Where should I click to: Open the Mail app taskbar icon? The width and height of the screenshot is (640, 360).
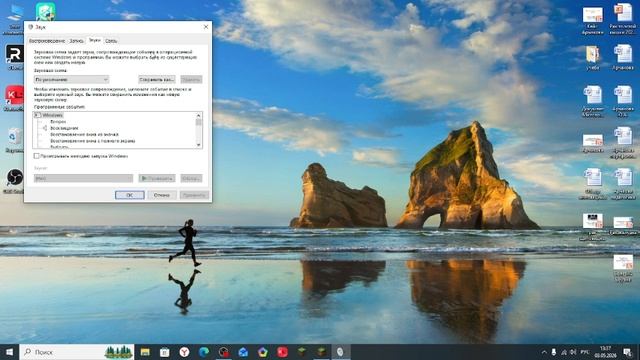click(x=243, y=352)
